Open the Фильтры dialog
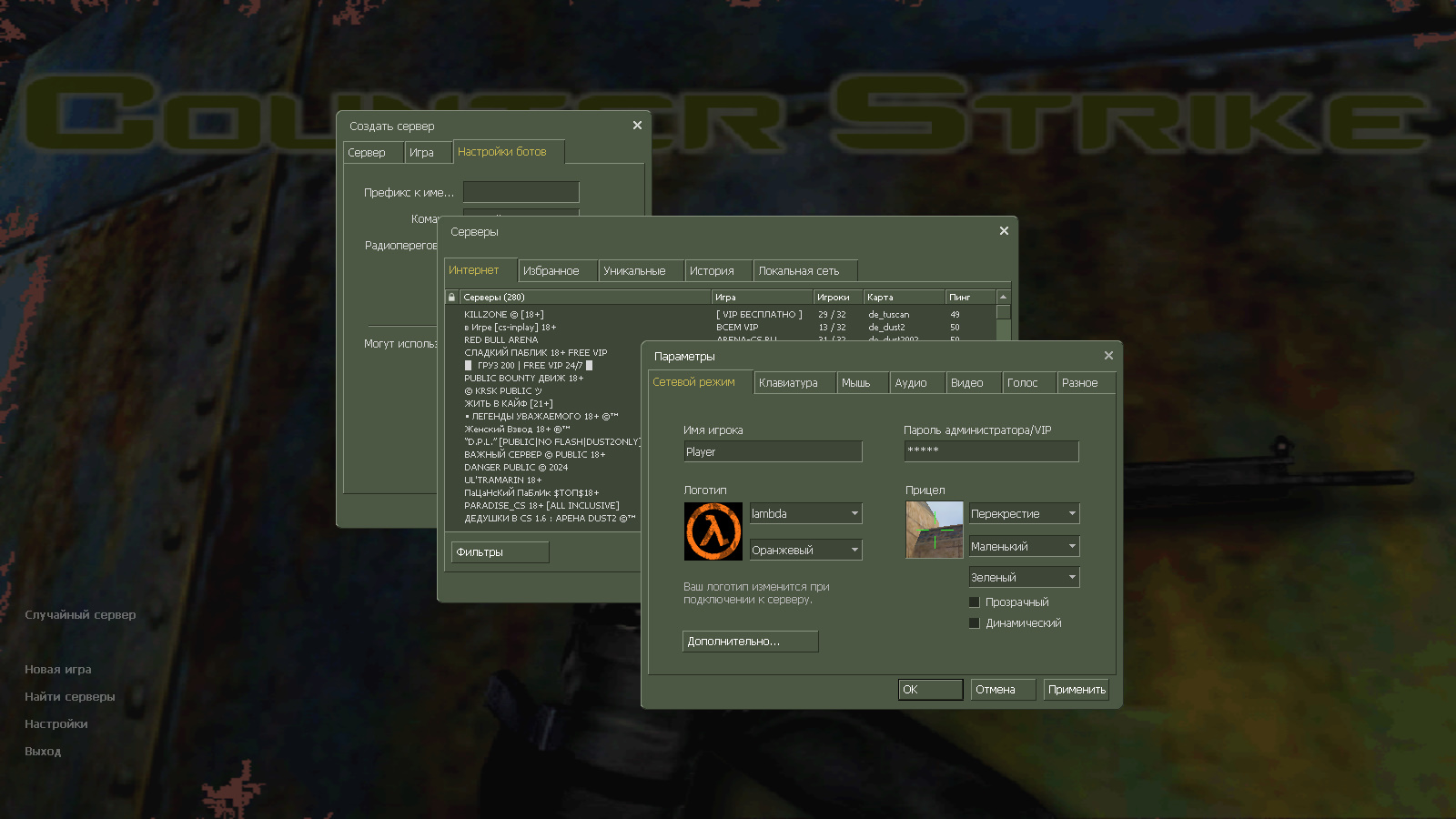1456x819 pixels. pos(499,551)
